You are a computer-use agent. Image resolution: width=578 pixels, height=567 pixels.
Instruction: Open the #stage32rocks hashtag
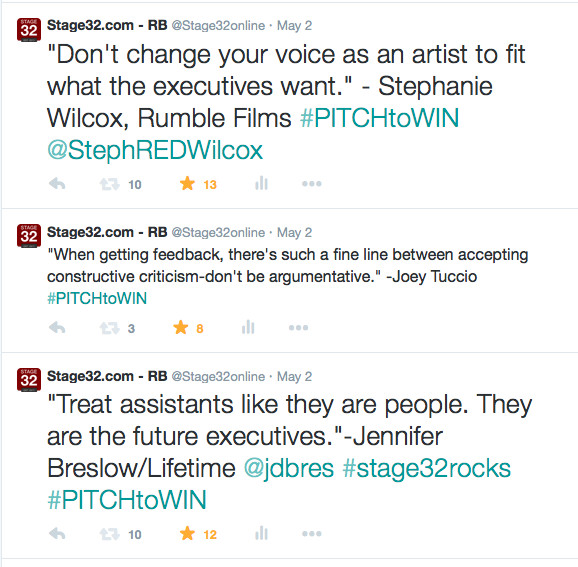[x=426, y=468]
